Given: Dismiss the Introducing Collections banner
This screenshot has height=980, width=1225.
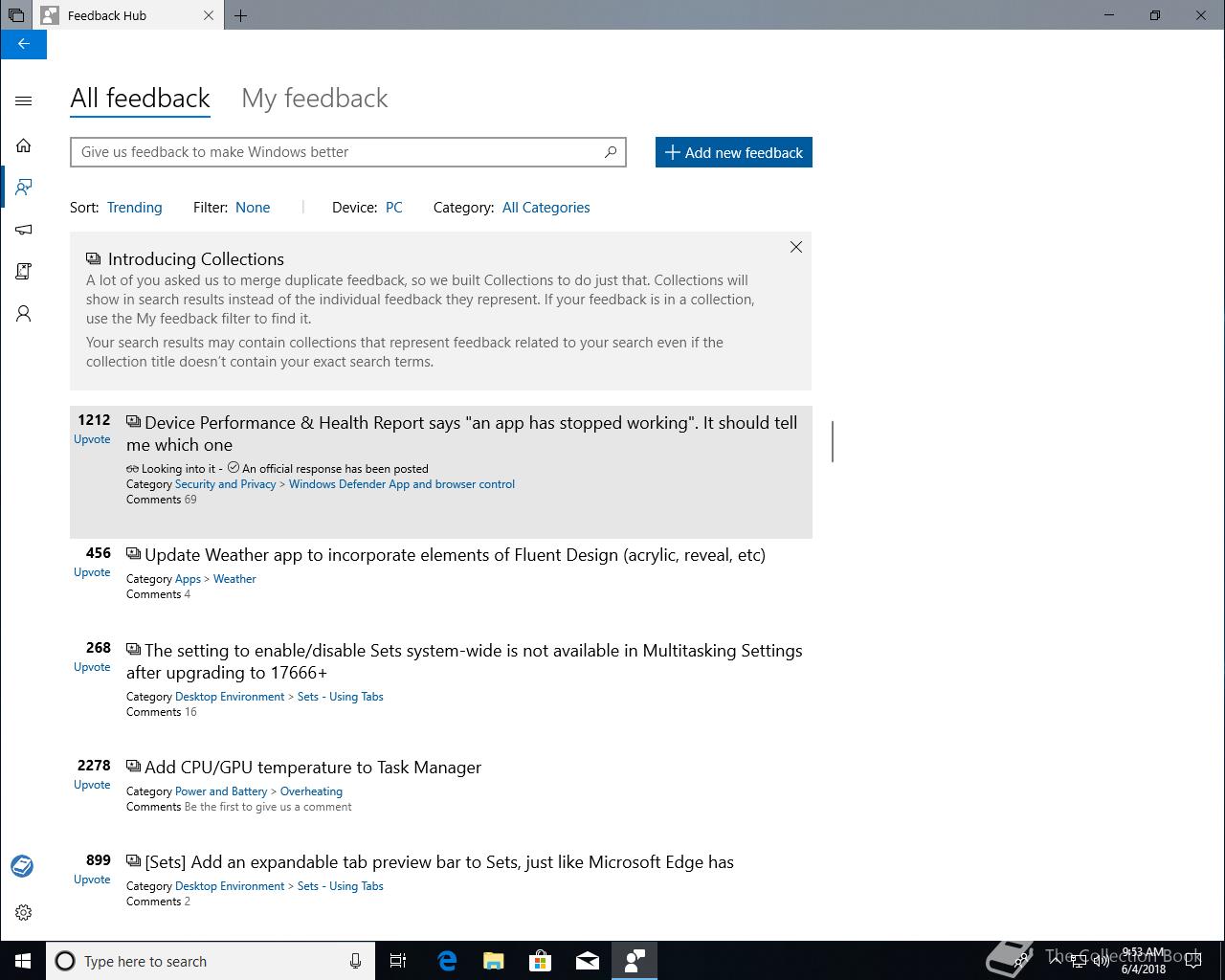Looking at the screenshot, I should (796, 247).
